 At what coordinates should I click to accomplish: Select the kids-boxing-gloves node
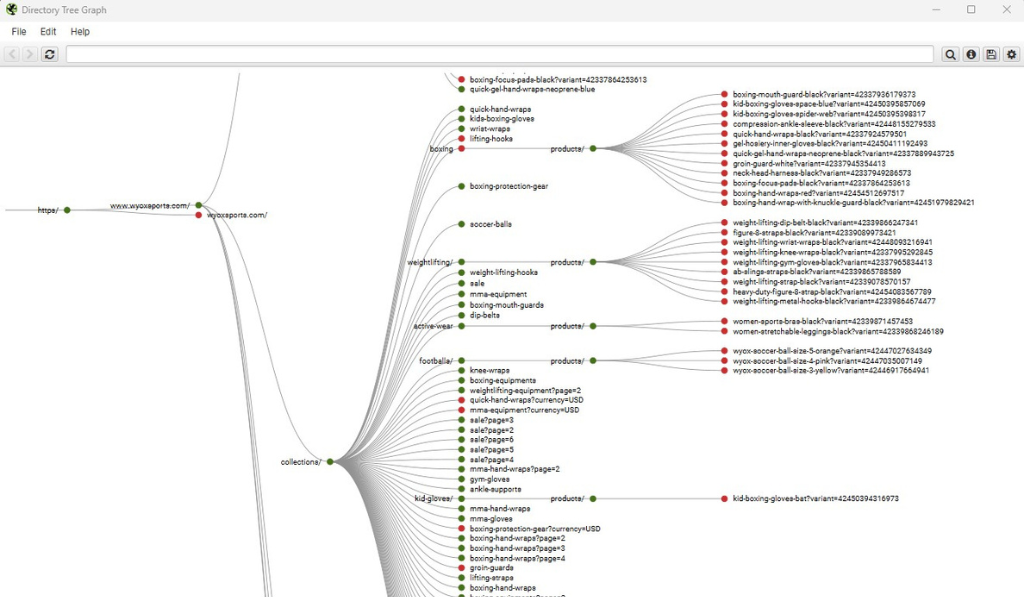click(462, 119)
